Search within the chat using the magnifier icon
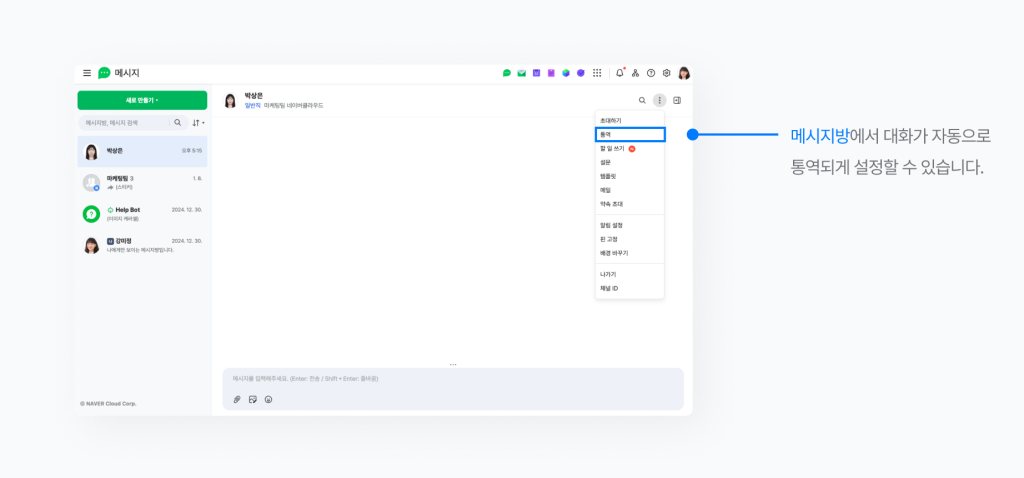The width and height of the screenshot is (1024, 478). click(642, 100)
